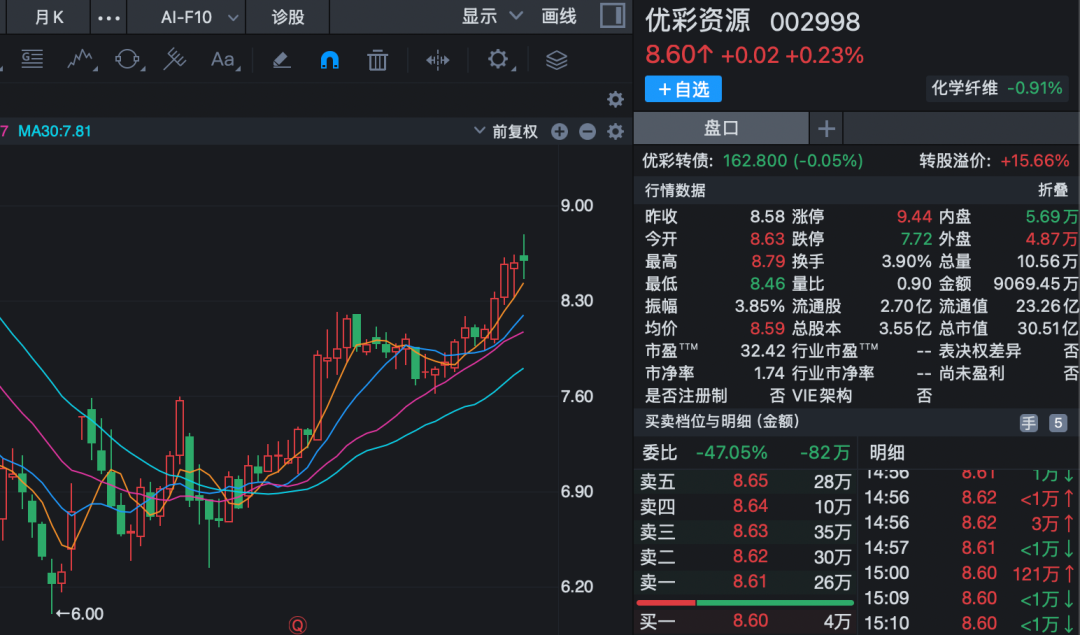1080x635 pixels.
Task: Select the 卖三 8.63 order row
Action: 745,531
